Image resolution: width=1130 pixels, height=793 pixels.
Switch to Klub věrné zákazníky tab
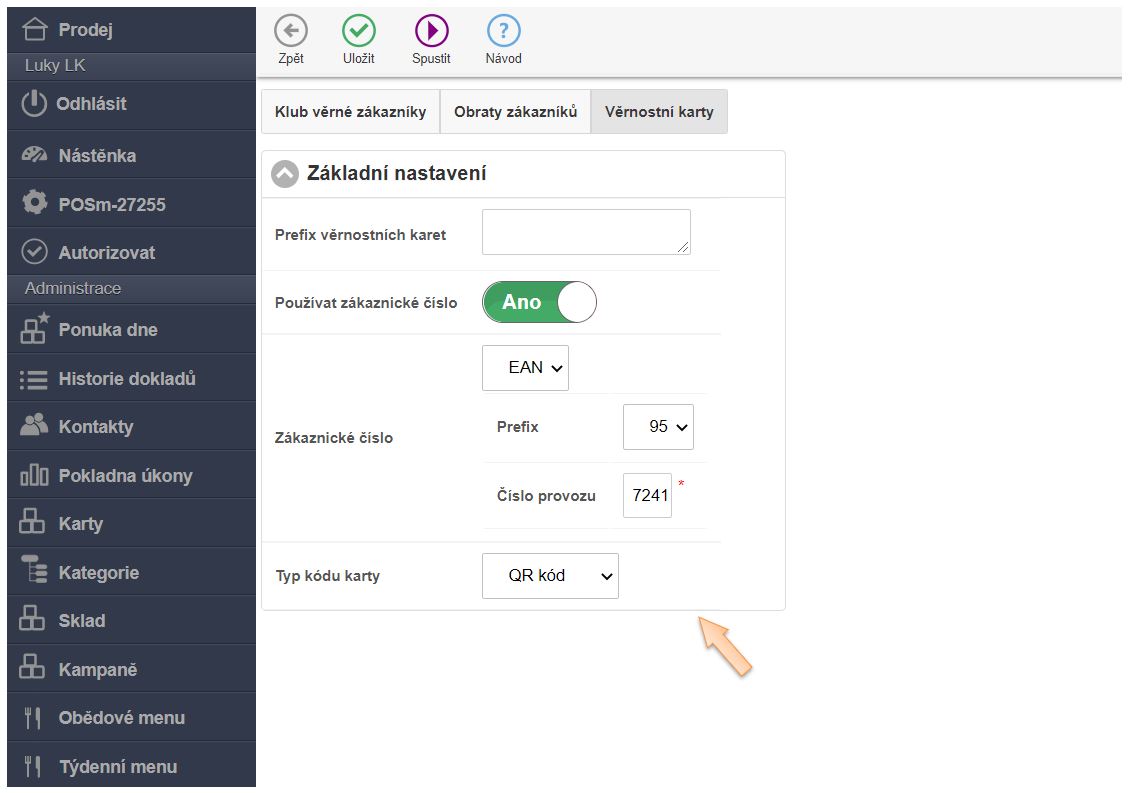pos(350,112)
